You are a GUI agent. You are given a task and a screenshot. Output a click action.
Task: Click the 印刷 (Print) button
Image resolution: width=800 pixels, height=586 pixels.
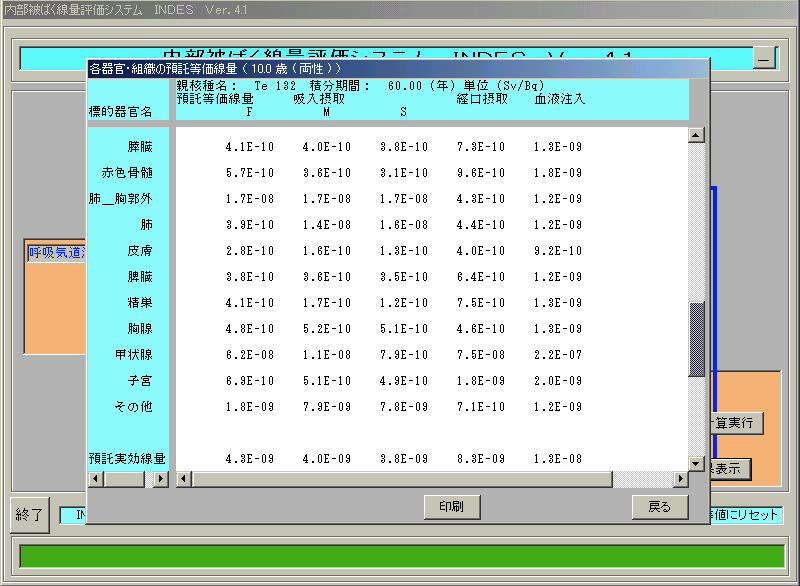[452, 507]
